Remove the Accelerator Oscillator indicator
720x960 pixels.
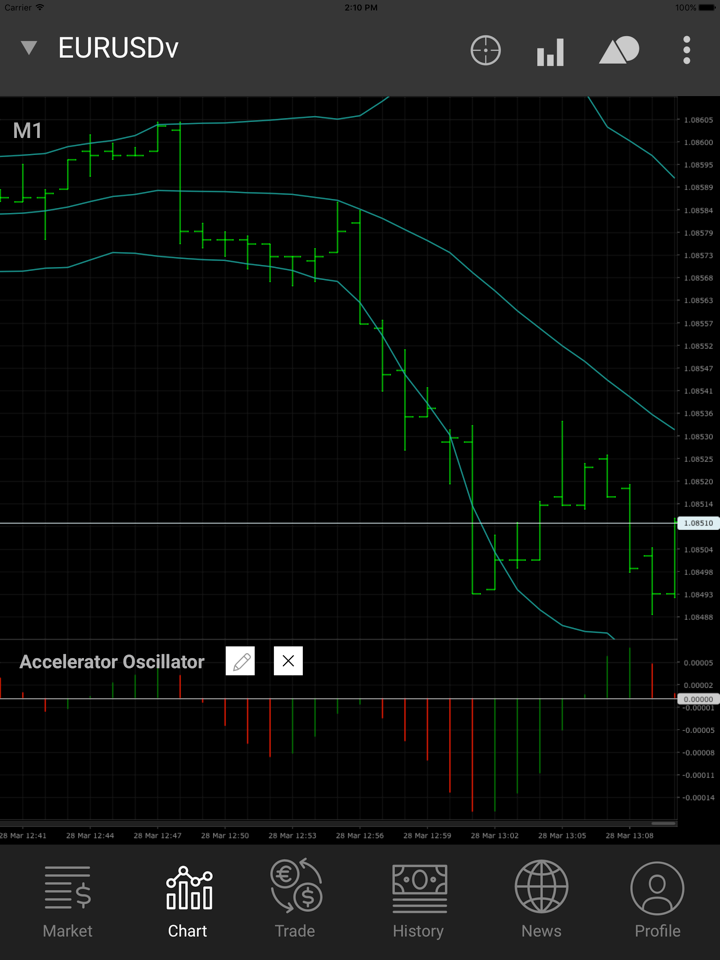pyautogui.click(x=288, y=661)
